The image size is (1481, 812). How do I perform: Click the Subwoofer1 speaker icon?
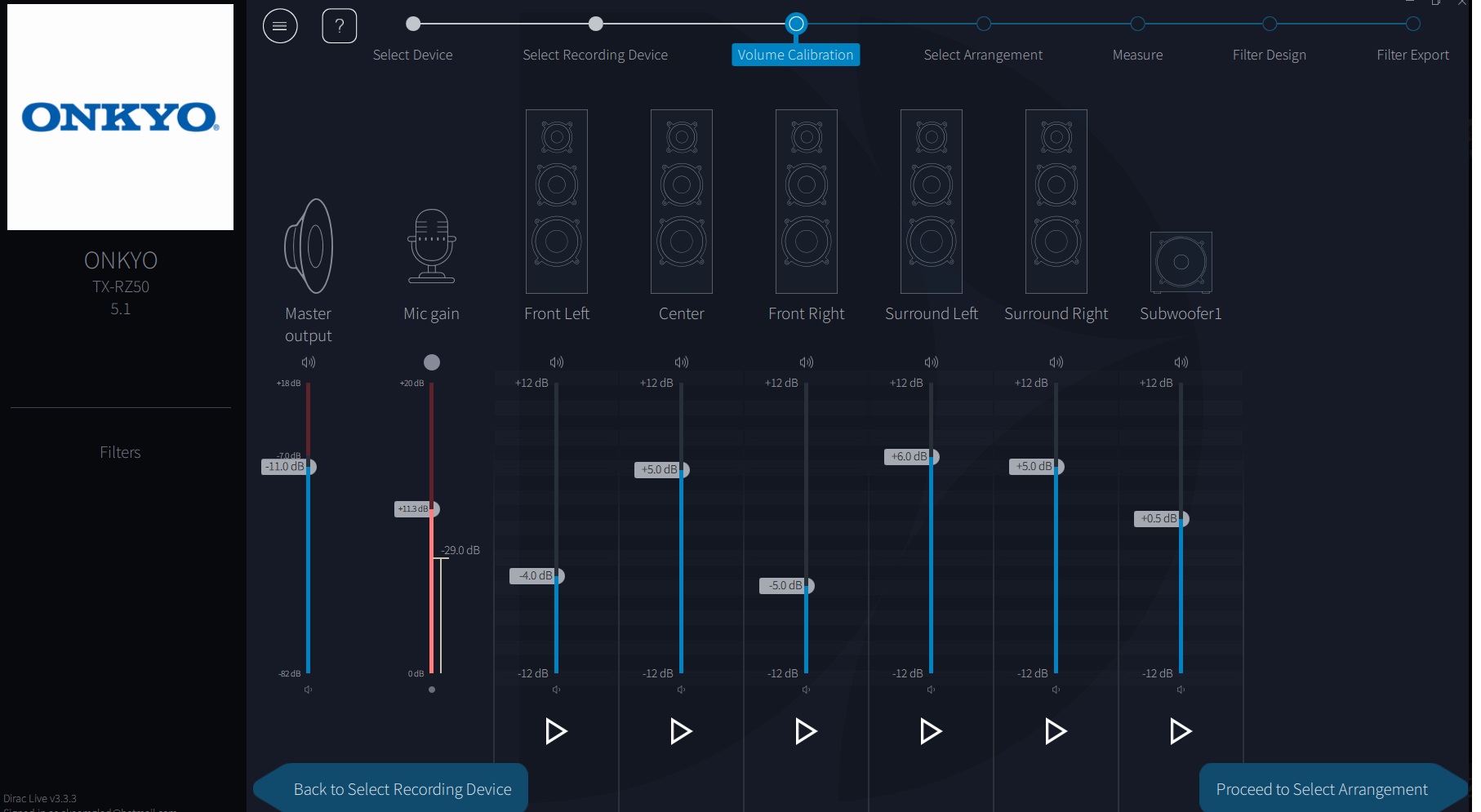click(x=1181, y=262)
